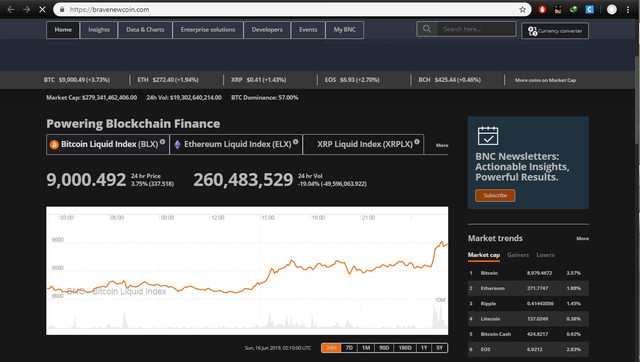Click the currency converter coins icon
This screenshot has height=362, width=640.
tap(532, 31)
